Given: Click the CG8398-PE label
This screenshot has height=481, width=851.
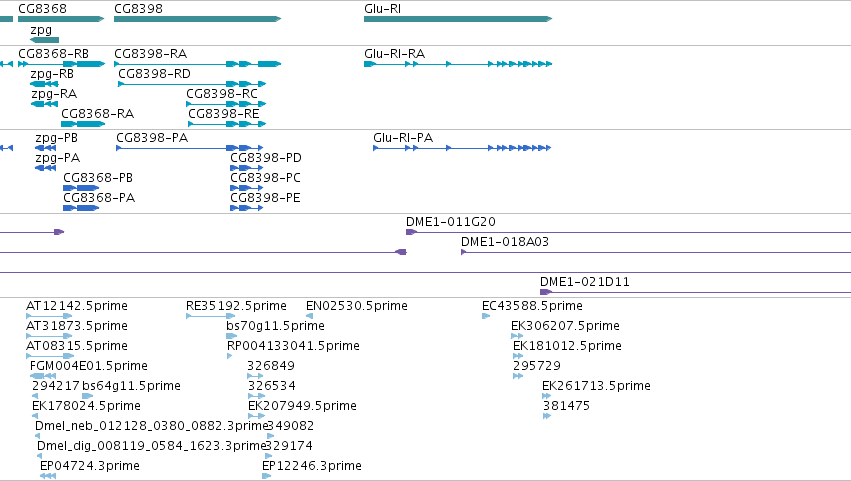Looking at the screenshot, I should 265,198.
